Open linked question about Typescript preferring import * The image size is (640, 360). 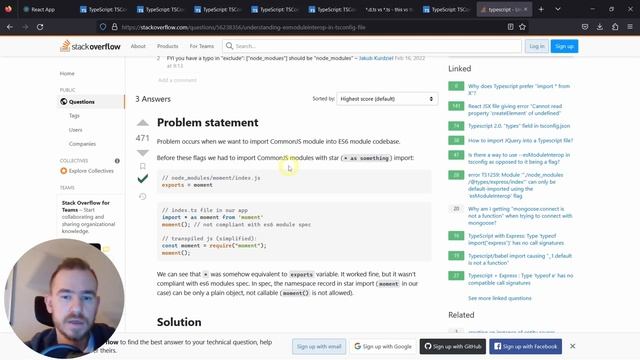[519, 89]
